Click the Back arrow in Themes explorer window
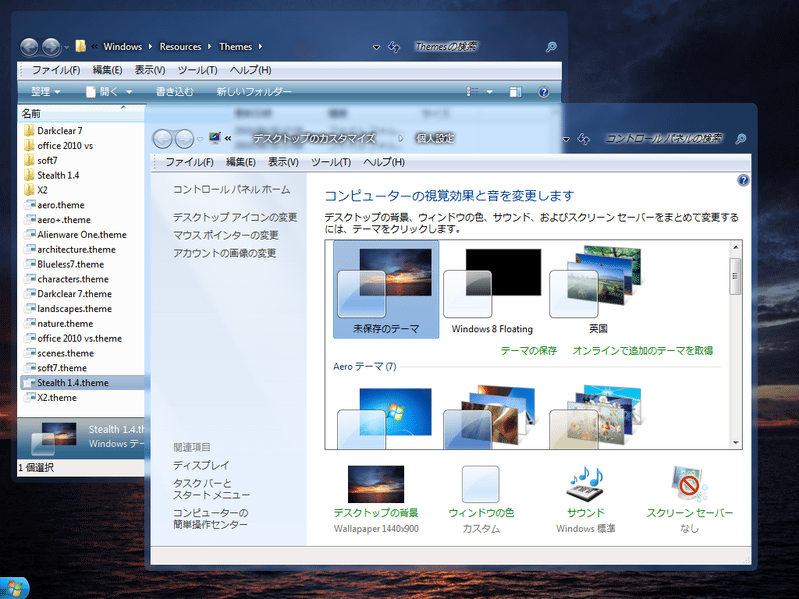This screenshot has height=599, width=799. 29,47
